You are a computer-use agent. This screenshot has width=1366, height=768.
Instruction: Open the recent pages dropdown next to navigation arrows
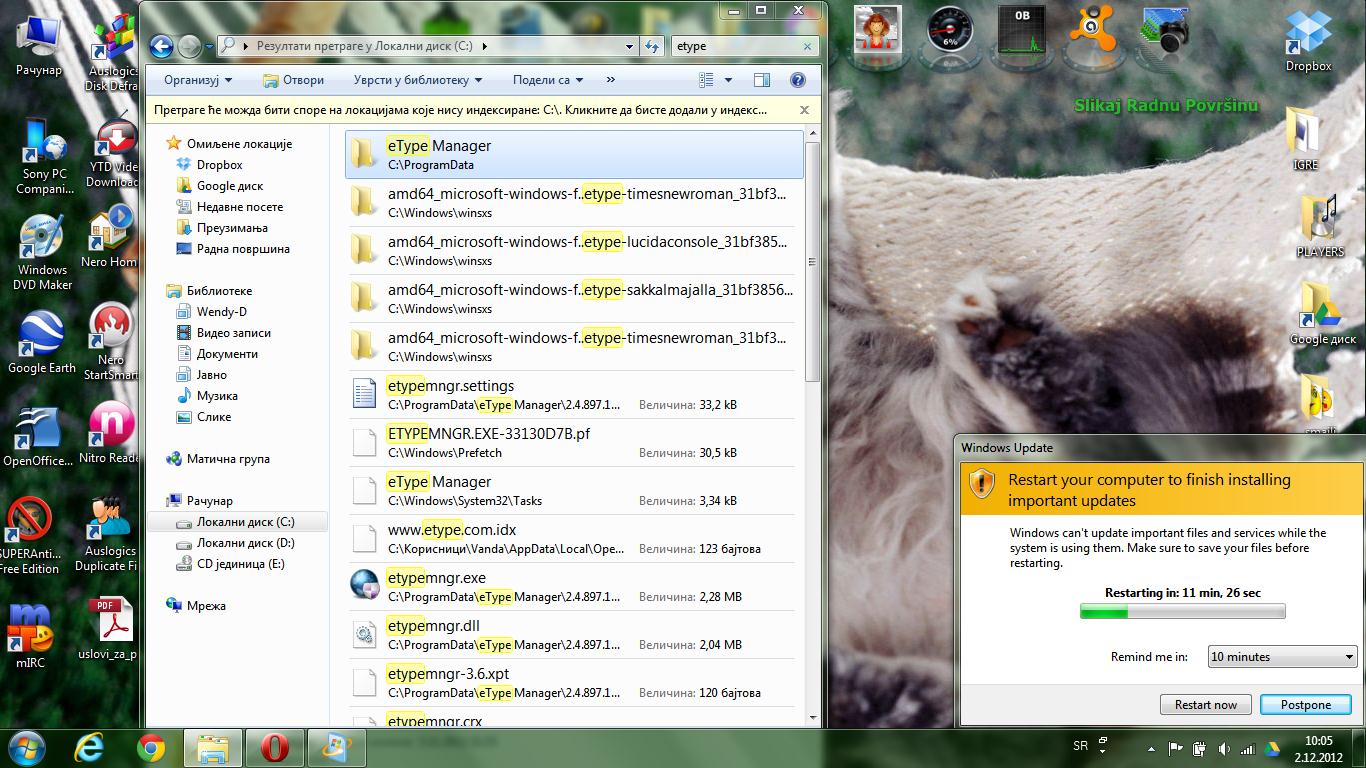208,46
